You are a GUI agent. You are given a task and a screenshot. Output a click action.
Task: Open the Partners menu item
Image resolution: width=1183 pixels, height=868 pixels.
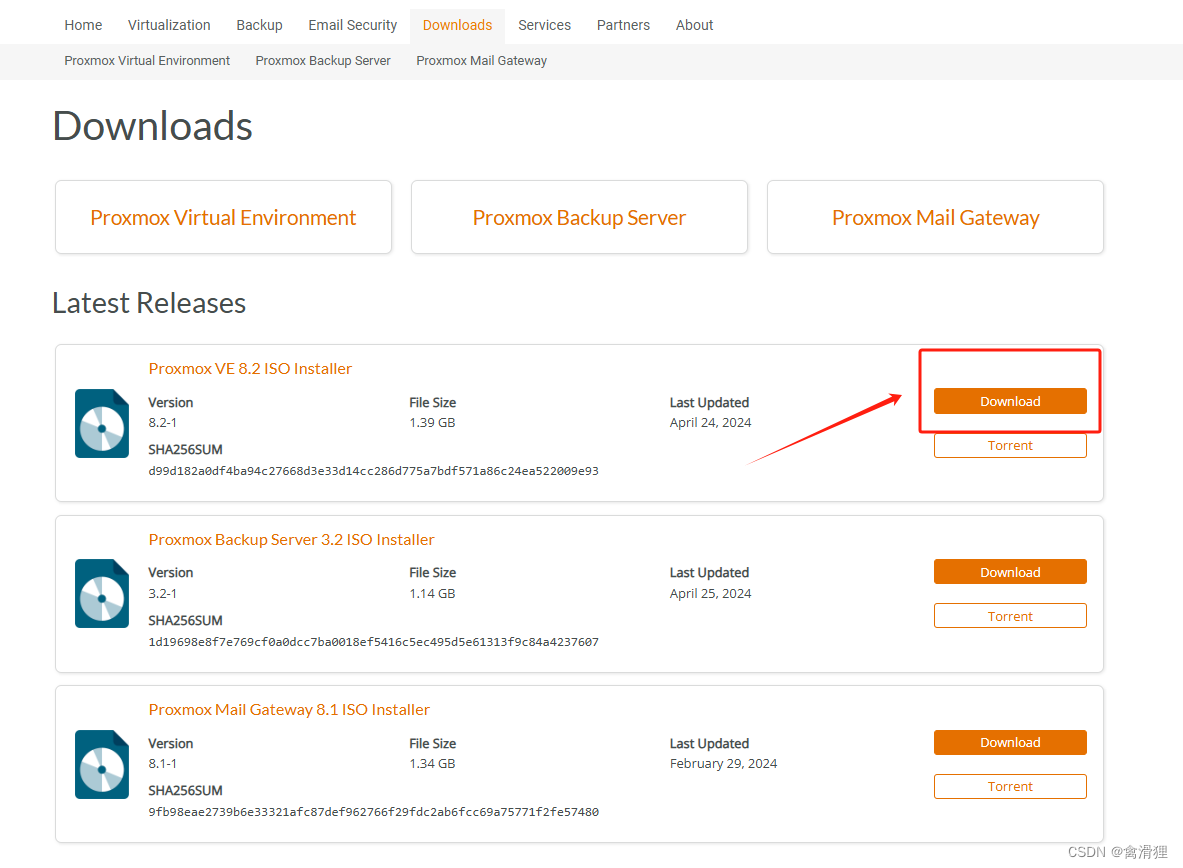point(623,25)
